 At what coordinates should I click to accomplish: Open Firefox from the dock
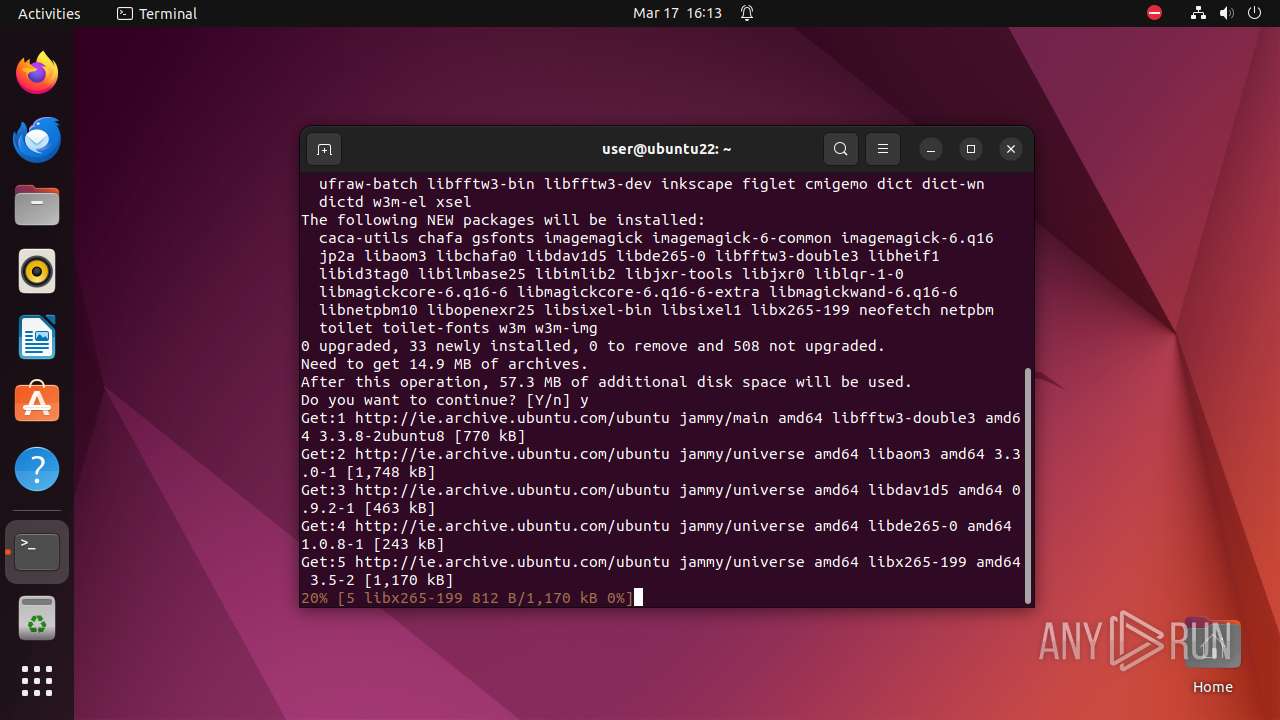[37, 73]
